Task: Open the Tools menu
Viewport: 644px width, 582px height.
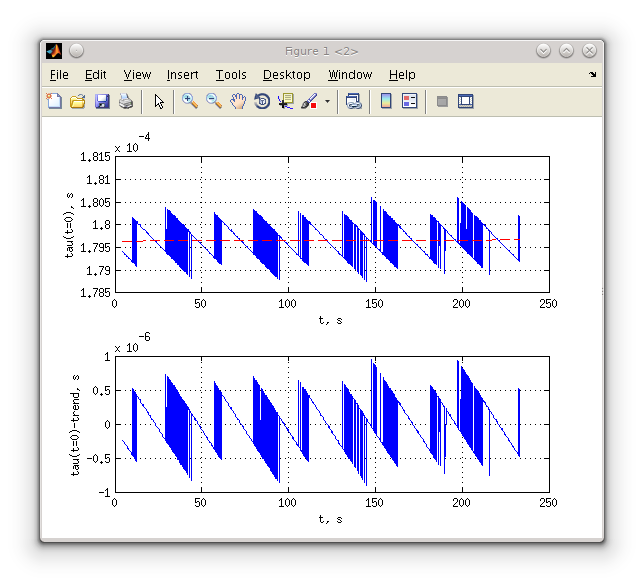Action: pos(231,75)
